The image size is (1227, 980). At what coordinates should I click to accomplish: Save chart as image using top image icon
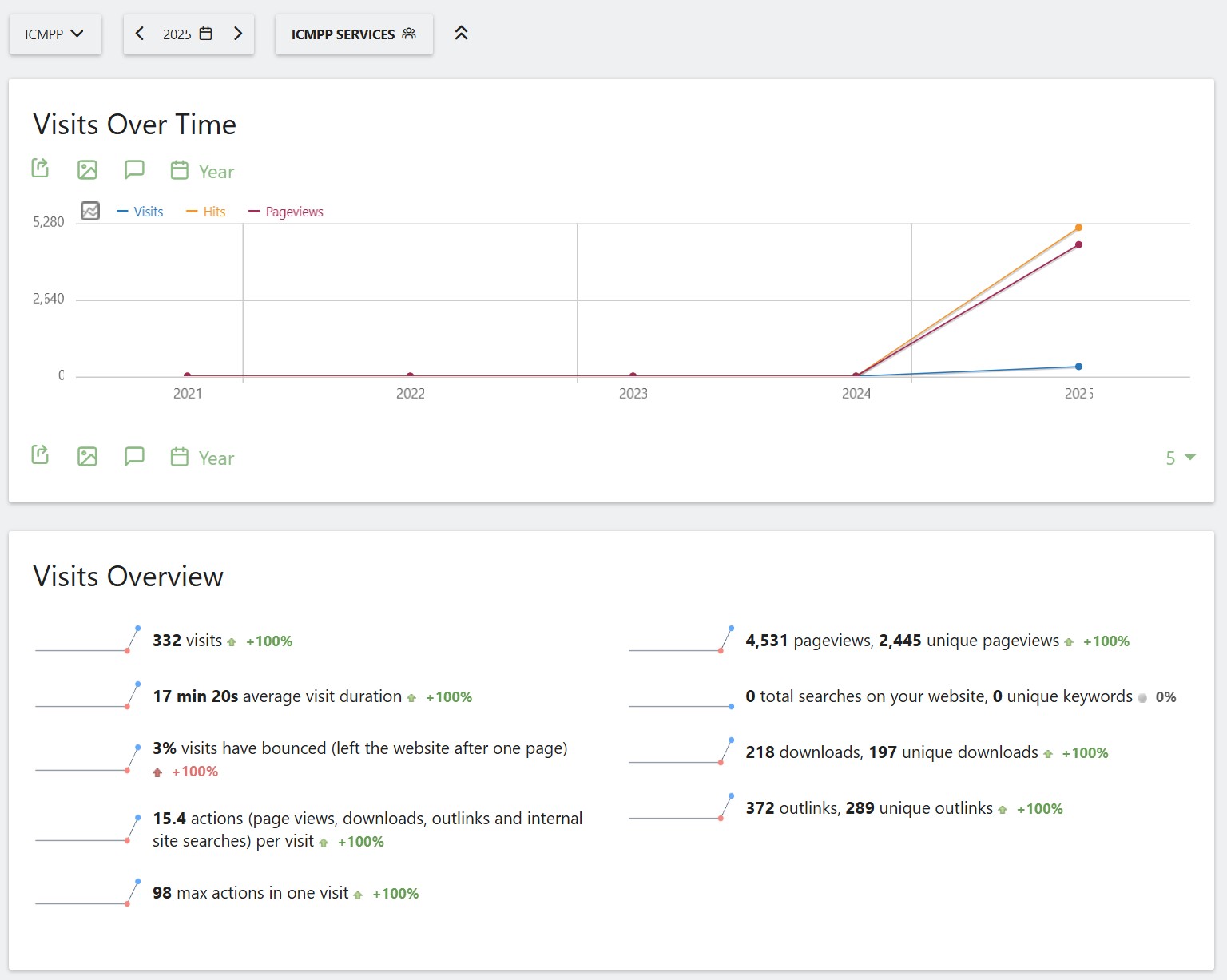pos(87,169)
